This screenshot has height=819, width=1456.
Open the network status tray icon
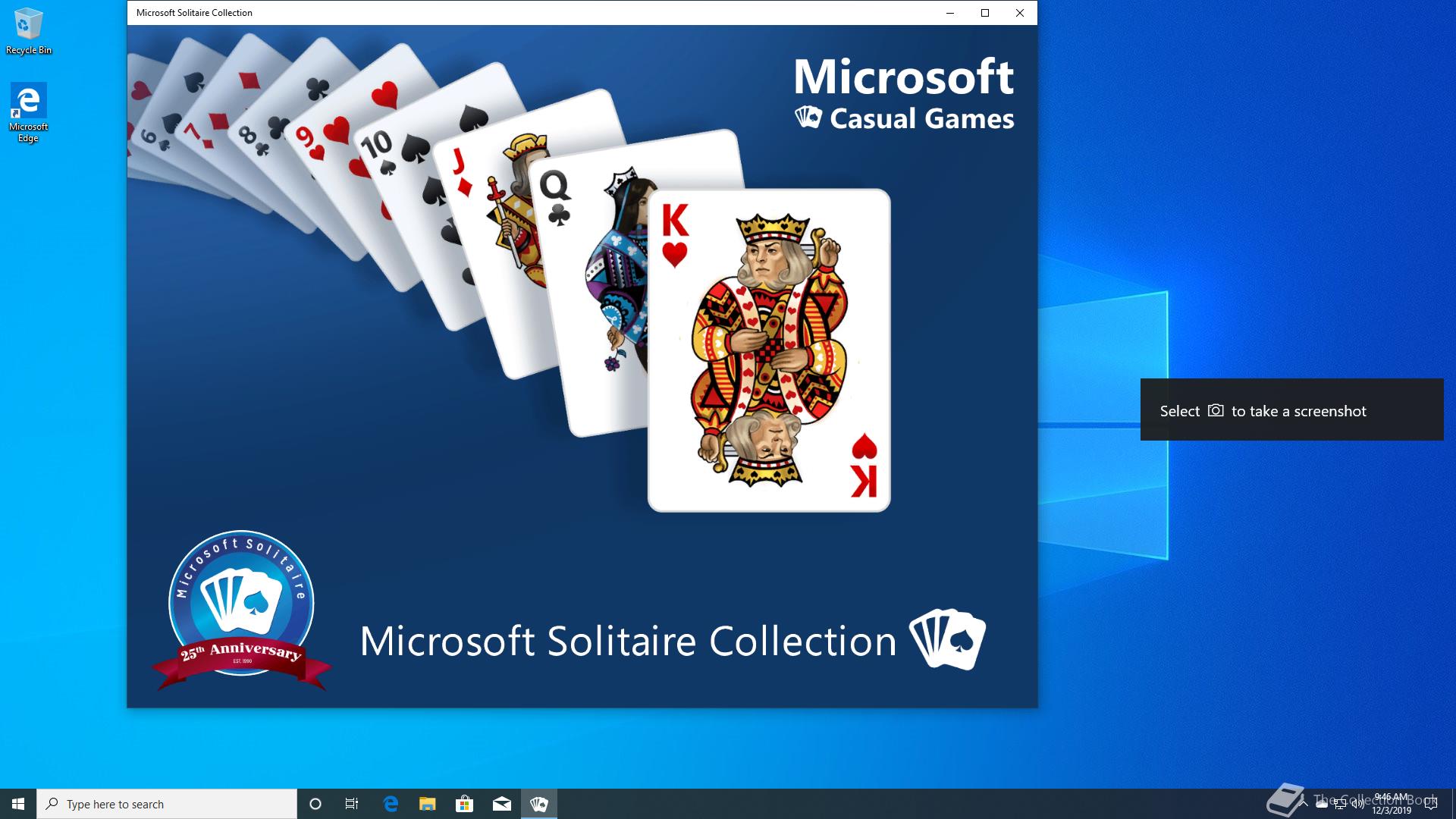coord(1340,804)
